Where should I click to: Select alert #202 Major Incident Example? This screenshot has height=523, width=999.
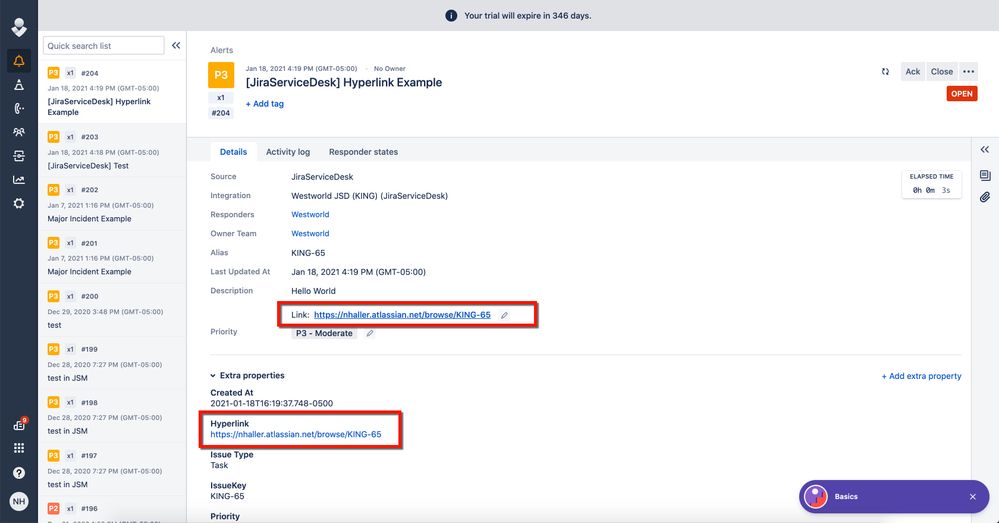112,204
